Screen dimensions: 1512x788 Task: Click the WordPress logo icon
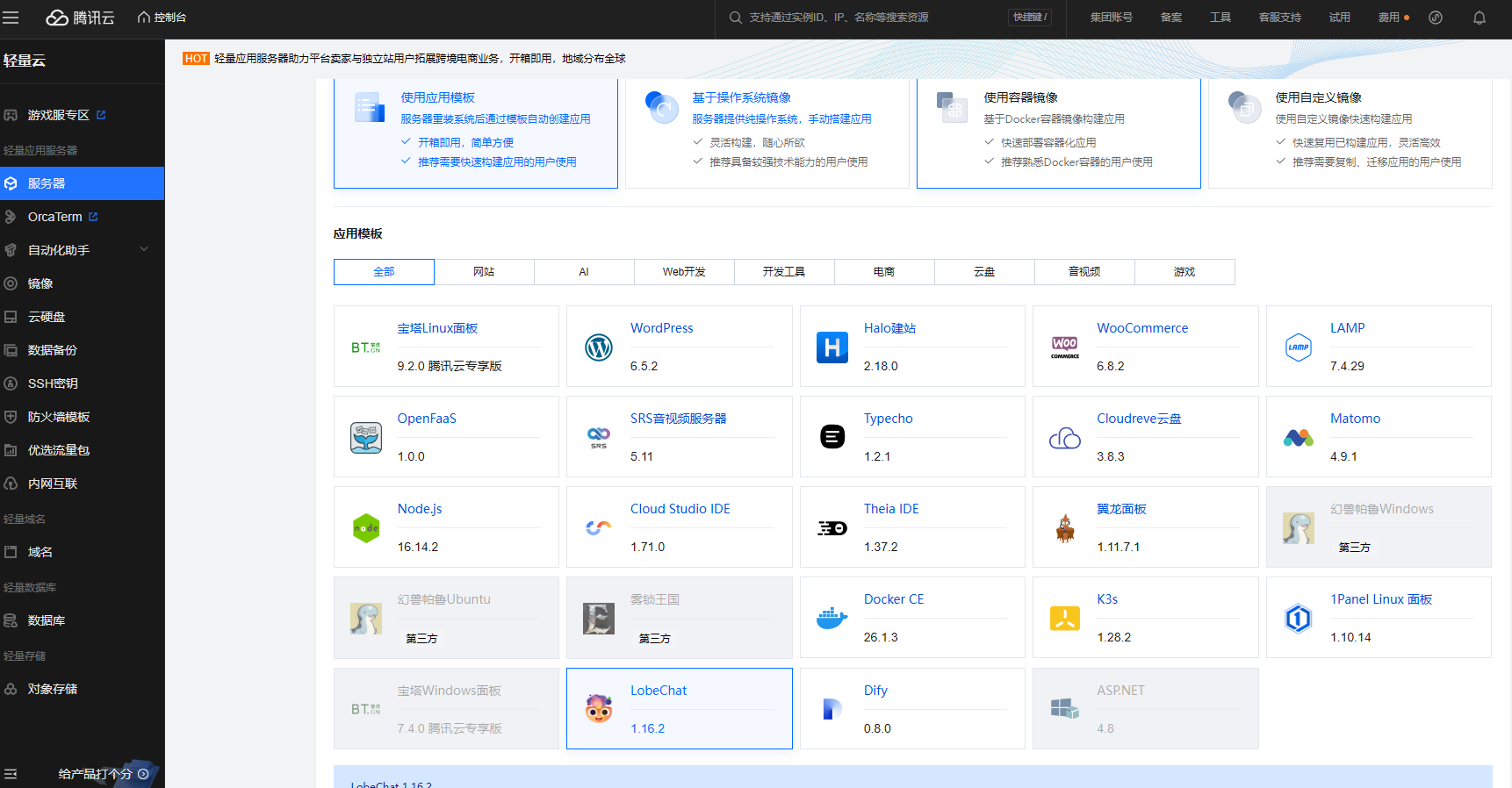point(599,347)
